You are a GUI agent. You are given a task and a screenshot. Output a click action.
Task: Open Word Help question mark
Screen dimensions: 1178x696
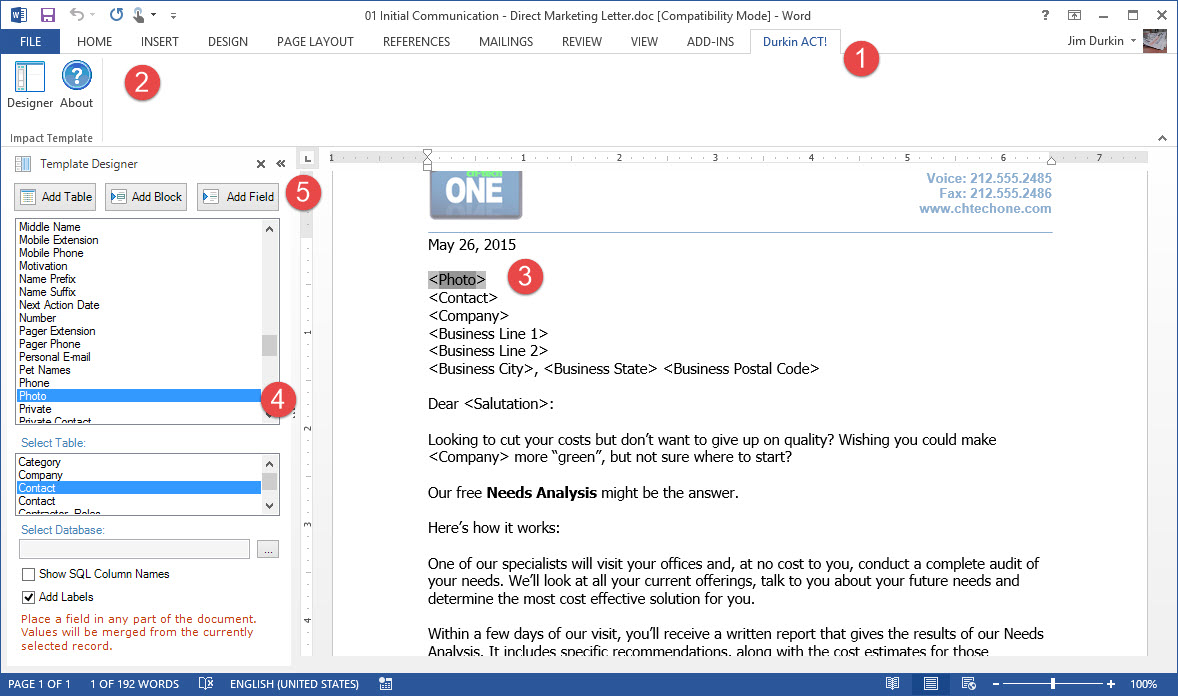[1045, 15]
